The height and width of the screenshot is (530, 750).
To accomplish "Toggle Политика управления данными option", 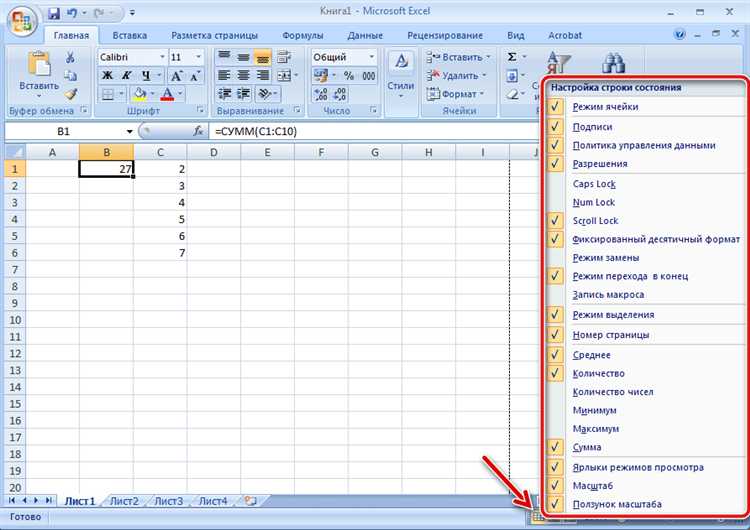I will click(x=646, y=145).
